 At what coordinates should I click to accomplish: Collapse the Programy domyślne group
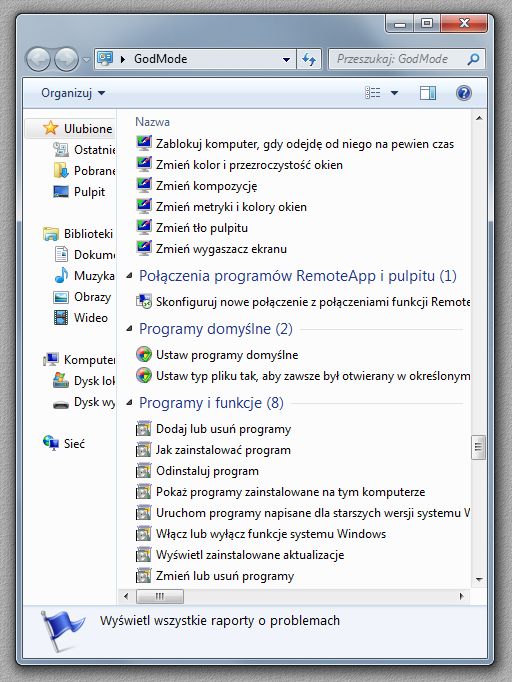coord(129,329)
